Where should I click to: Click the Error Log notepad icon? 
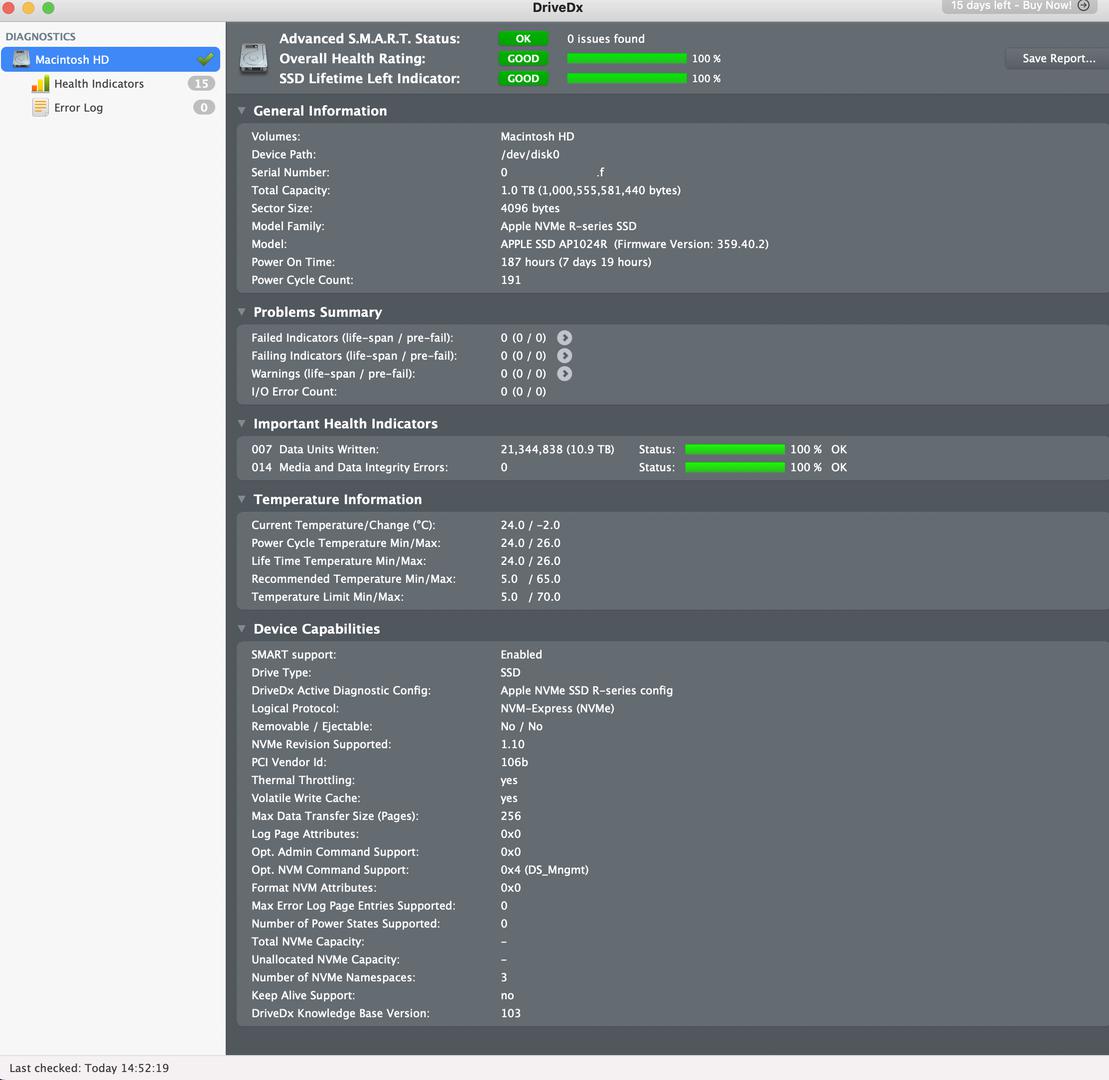click(40, 108)
